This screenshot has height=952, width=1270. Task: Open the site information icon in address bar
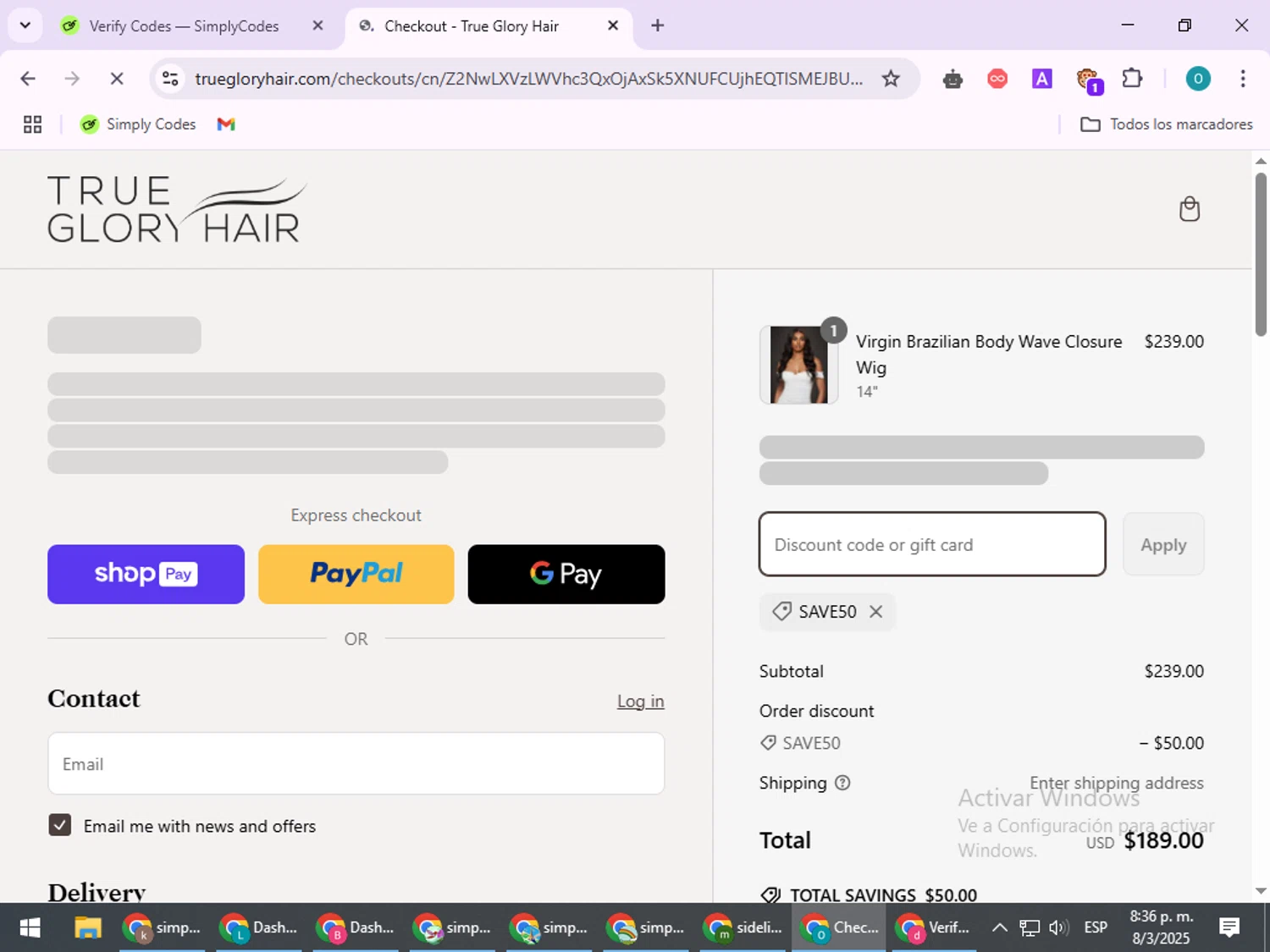[170, 79]
